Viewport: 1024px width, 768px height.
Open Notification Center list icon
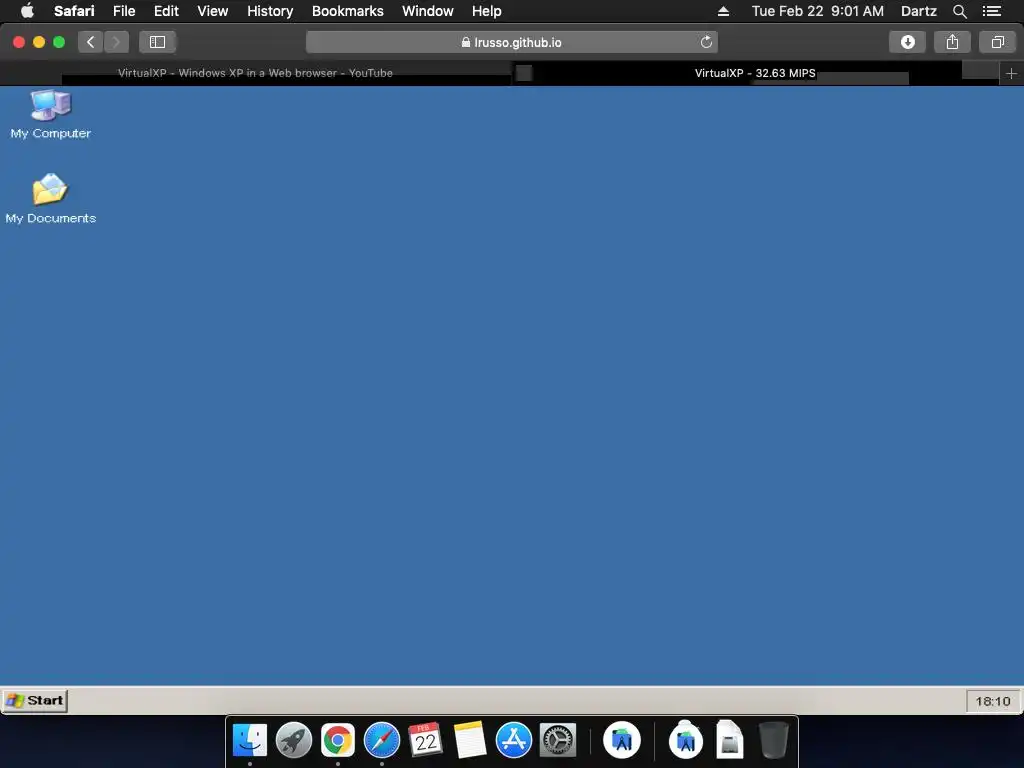point(991,11)
